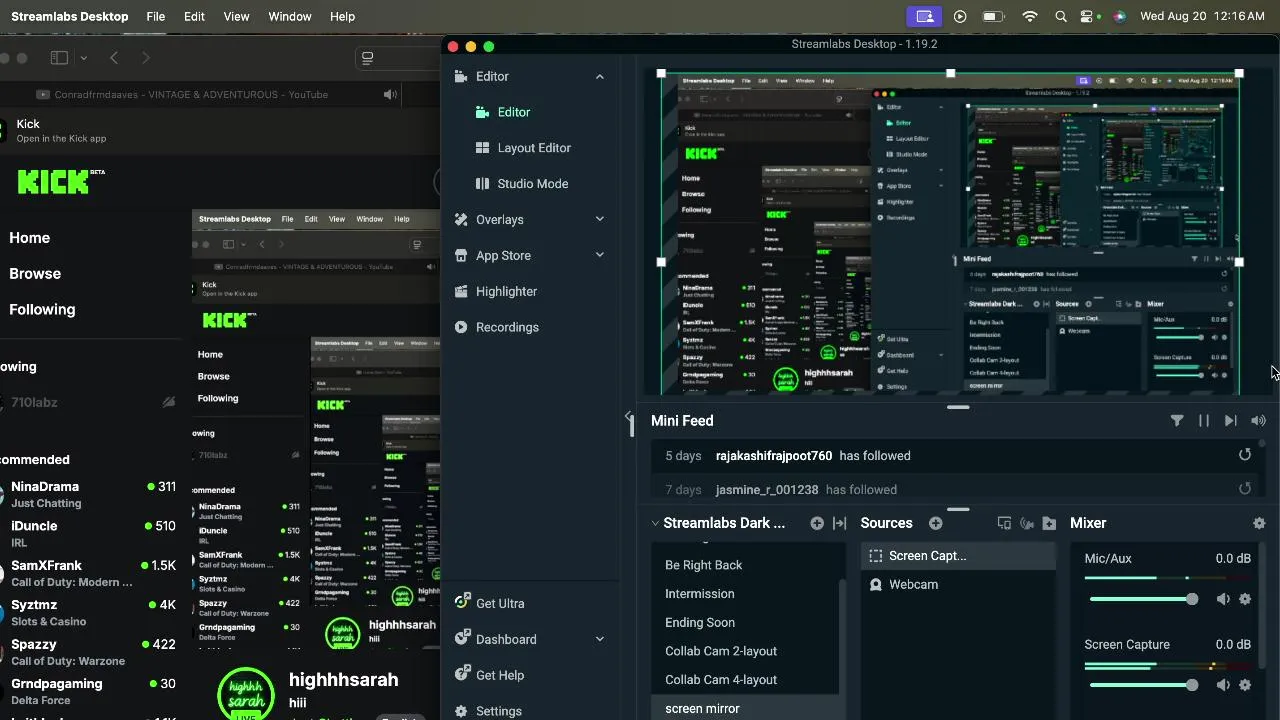Open Mic/Aux channel settings gear
Viewport: 1280px width, 720px height.
pos(1245,599)
